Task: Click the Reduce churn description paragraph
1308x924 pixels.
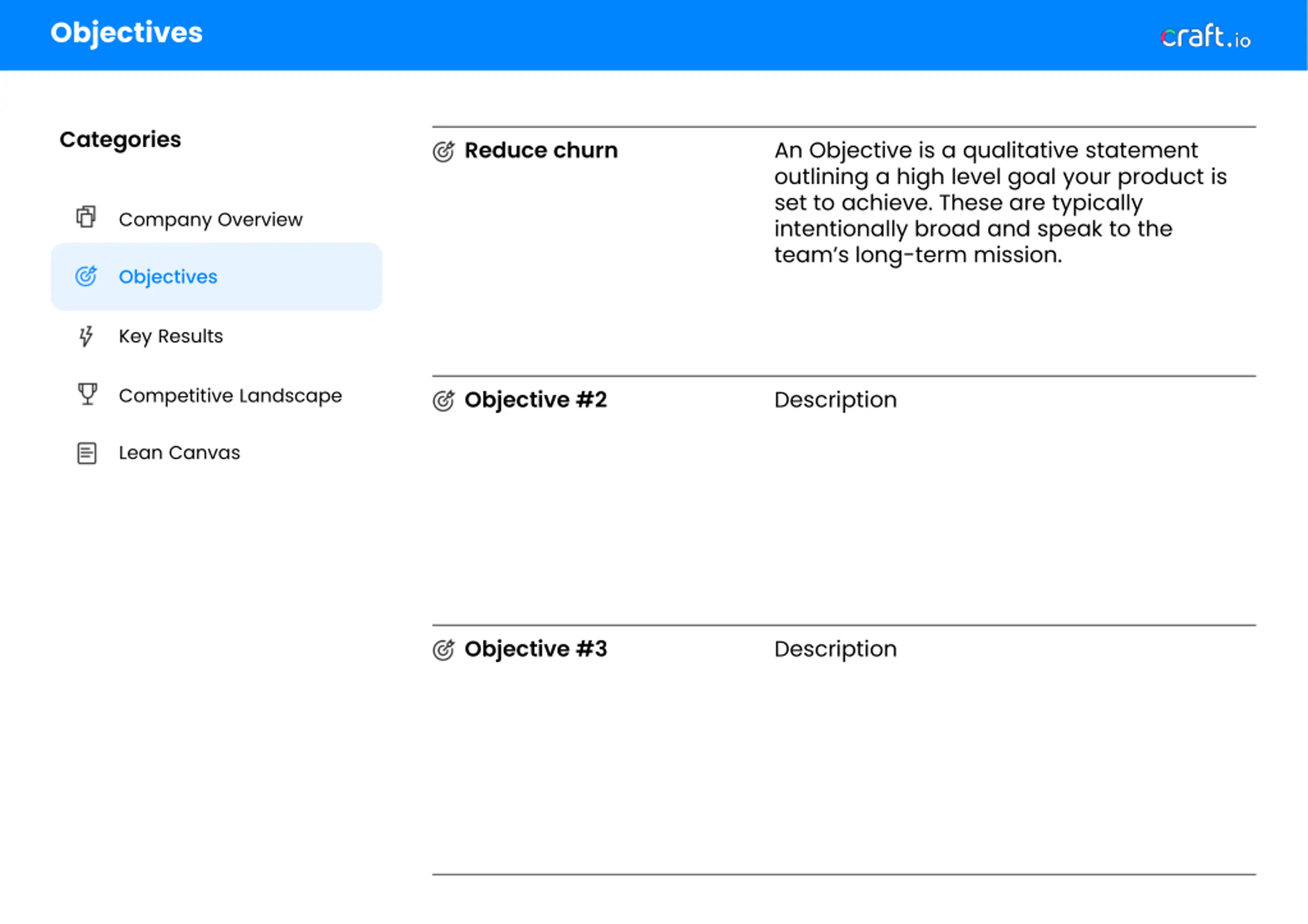Action: click(x=1000, y=203)
